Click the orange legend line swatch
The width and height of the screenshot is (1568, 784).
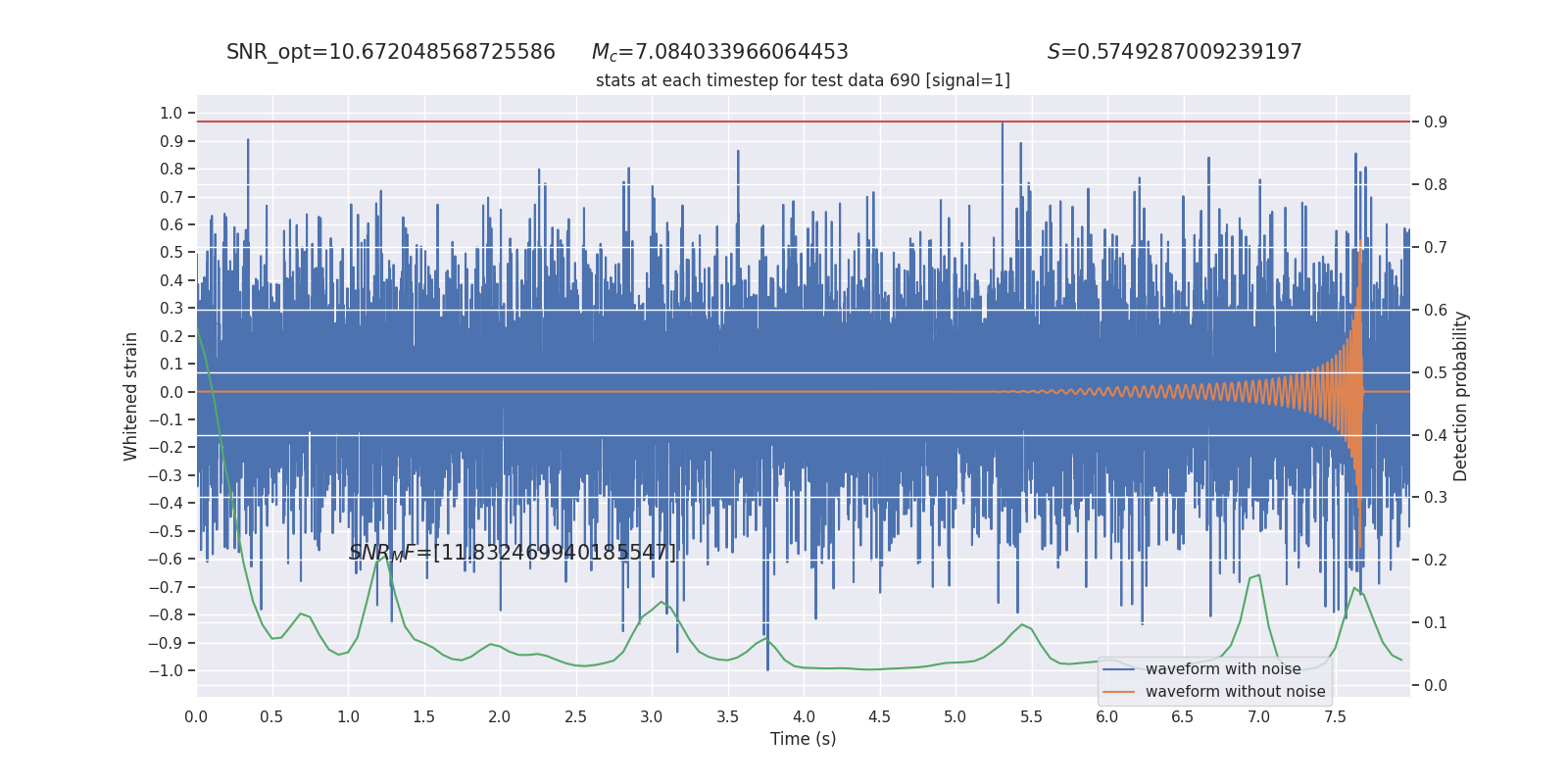(1119, 692)
